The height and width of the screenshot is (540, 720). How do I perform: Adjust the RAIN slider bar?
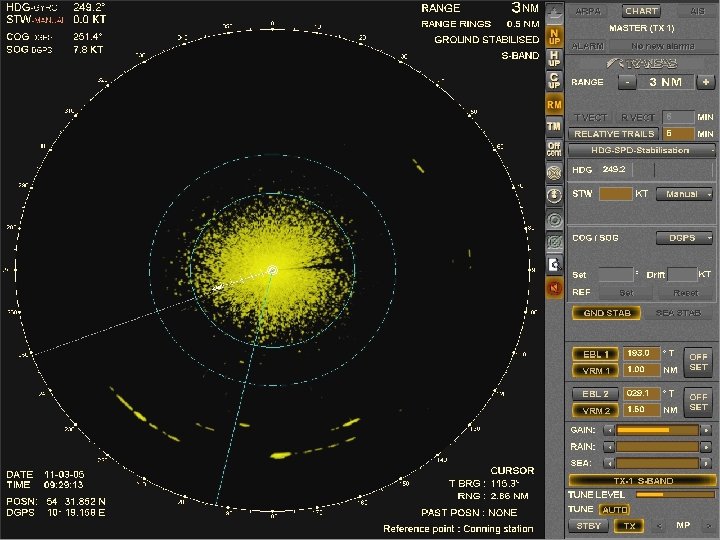tap(657, 447)
